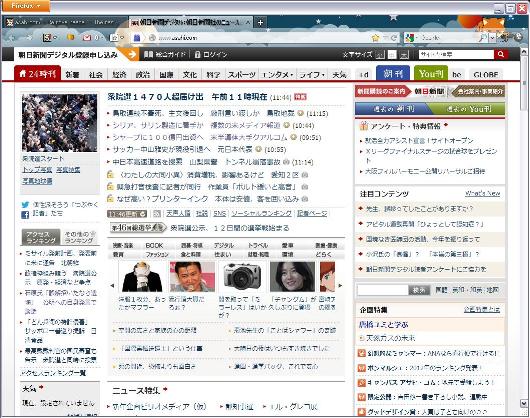
Task: Open the green You刊 tab
Action: point(431,73)
